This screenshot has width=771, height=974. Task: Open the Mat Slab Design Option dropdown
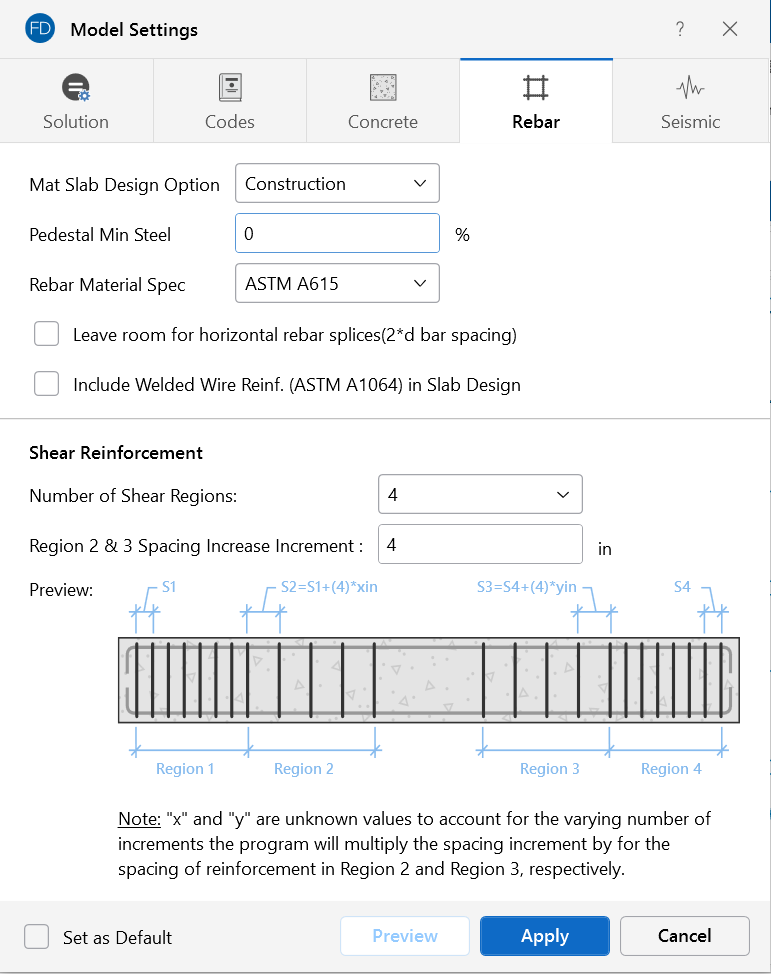tap(337, 184)
